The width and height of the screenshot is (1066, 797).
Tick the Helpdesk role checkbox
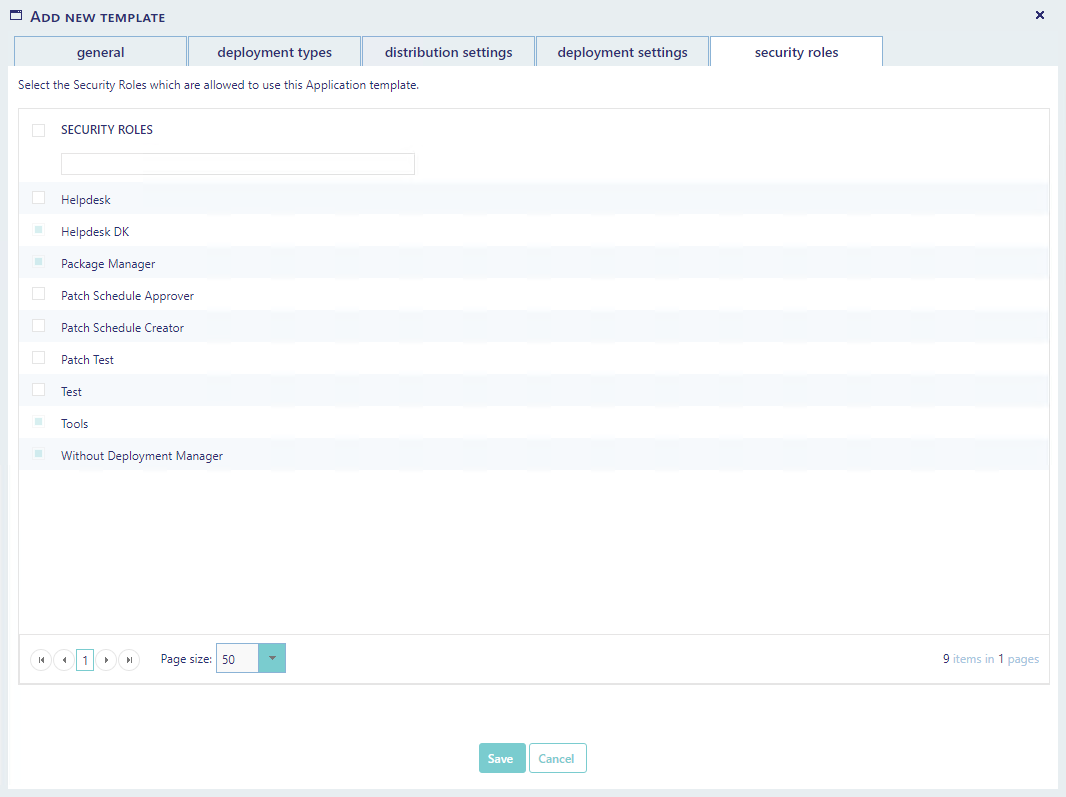[x=39, y=198]
